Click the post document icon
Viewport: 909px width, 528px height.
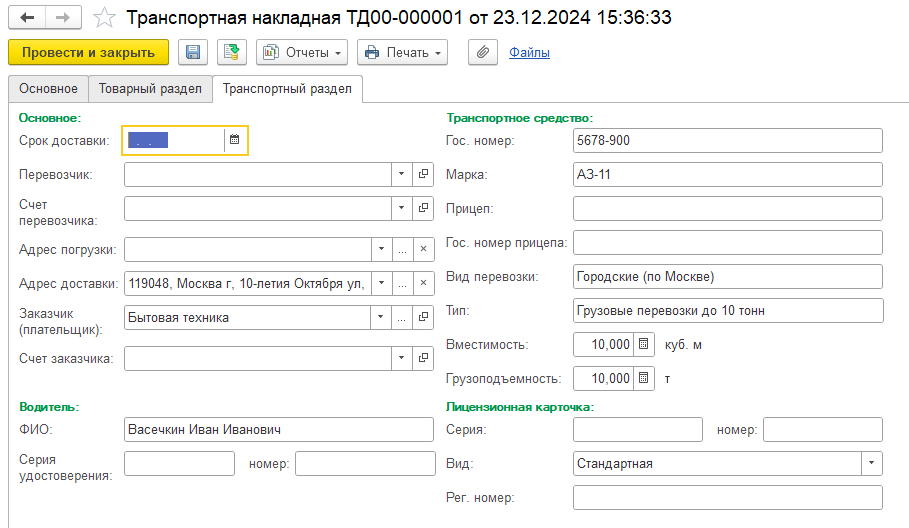pyautogui.click(x=231, y=52)
